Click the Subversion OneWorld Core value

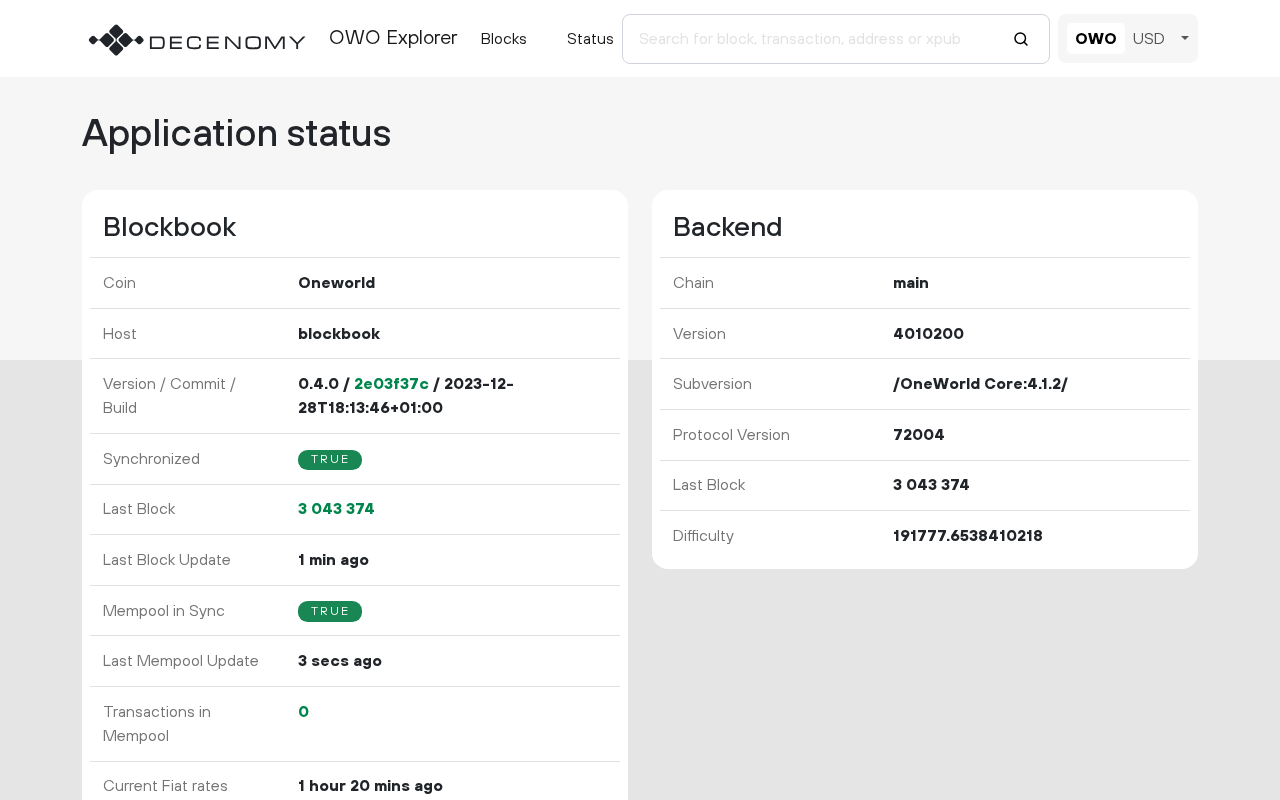pos(980,384)
